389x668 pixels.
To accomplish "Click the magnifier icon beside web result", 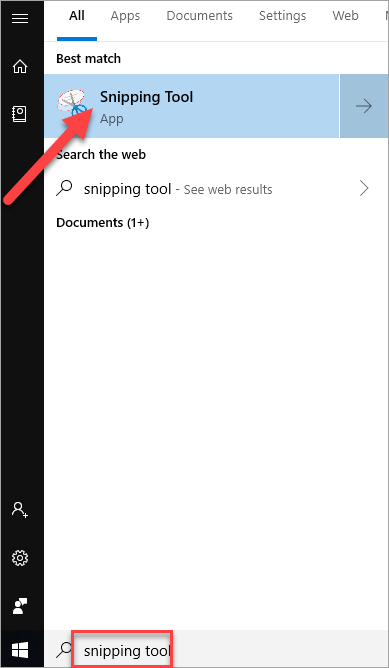I will point(64,188).
